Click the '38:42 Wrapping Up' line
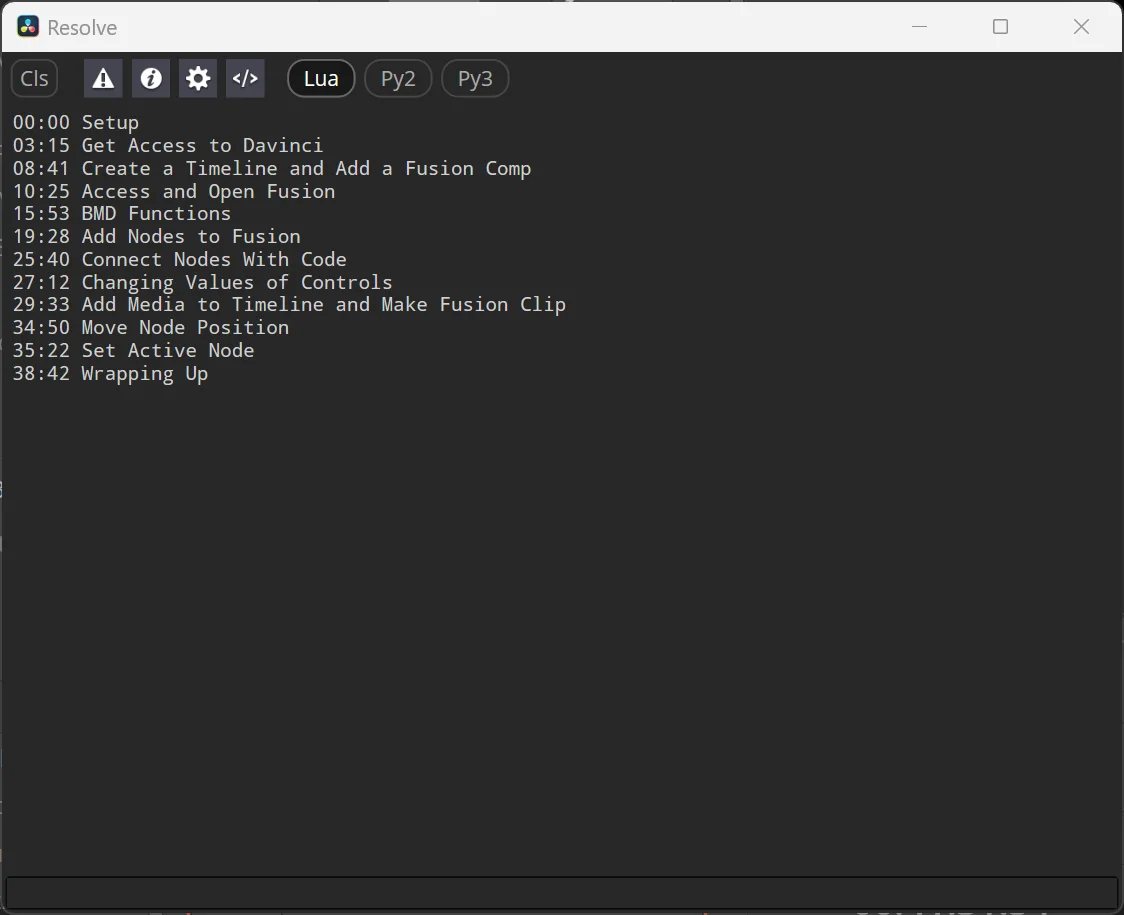This screenshot has height=915, width=1124. [x=110, y=374]
